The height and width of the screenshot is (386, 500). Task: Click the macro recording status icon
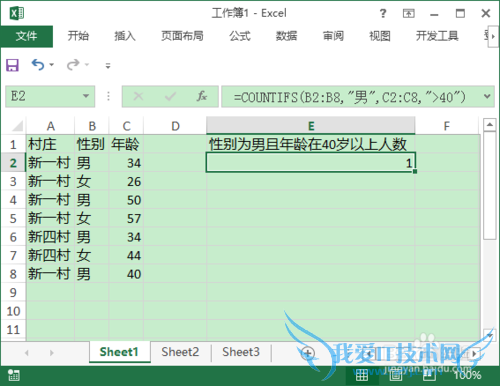coord(14,375)
